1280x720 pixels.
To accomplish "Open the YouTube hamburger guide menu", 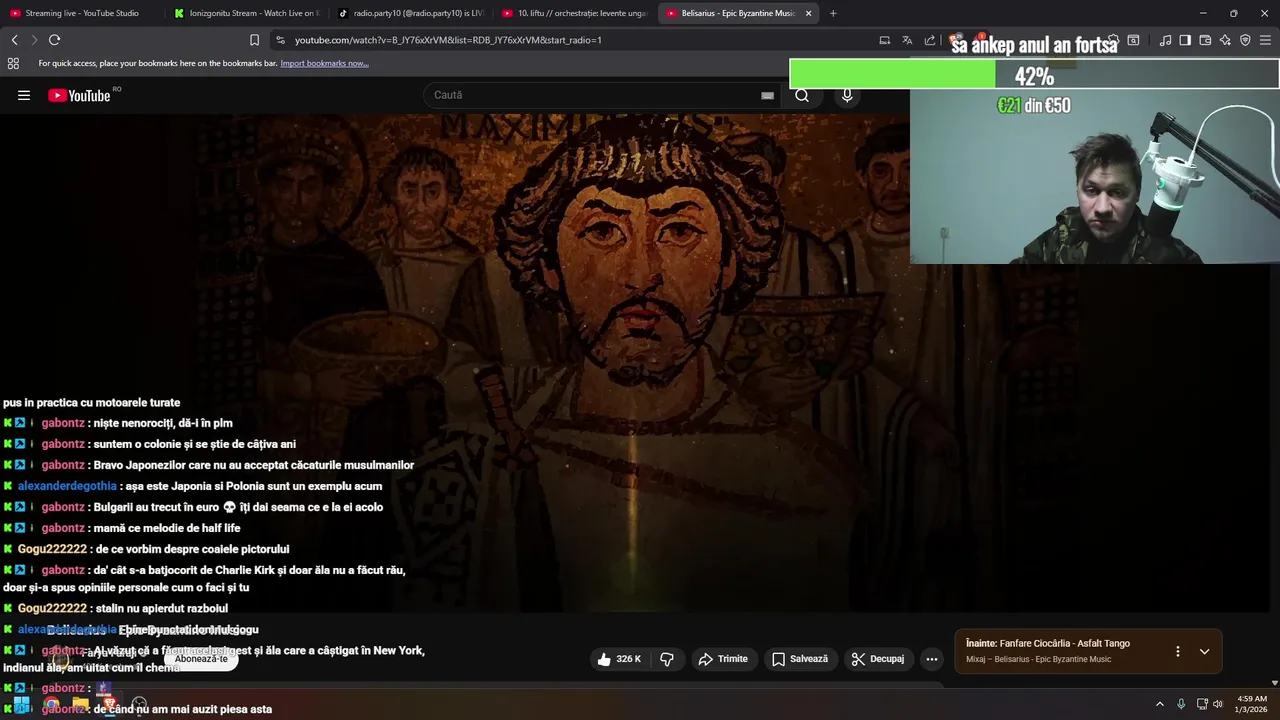I will [x=24, y=96].
